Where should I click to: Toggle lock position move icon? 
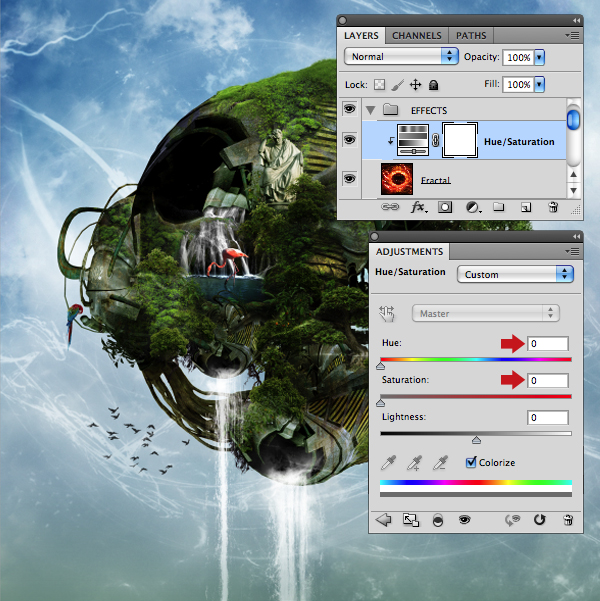(x=415, y=85)
